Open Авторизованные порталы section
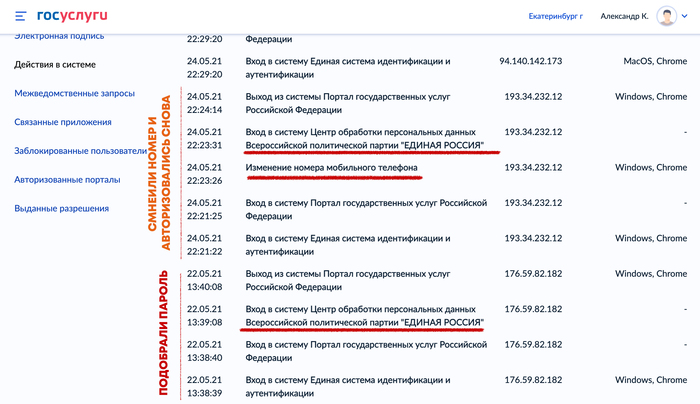The width and height of the screenshot is (700, 404). coord(67,180)
